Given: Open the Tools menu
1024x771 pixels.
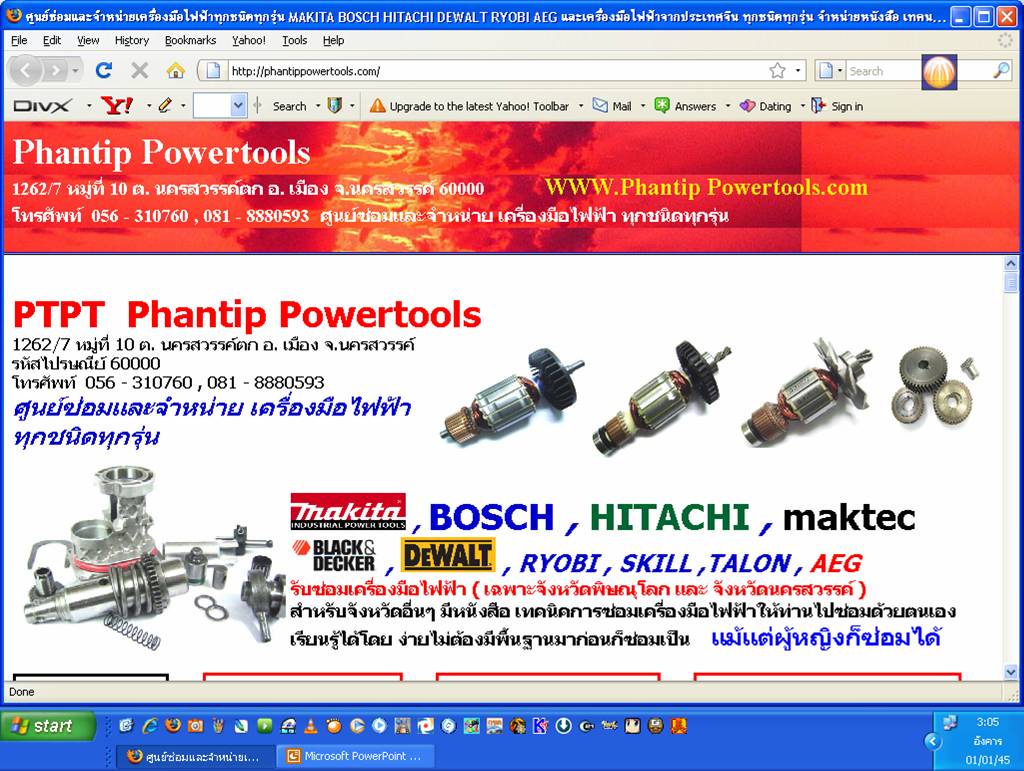Looking at the screenshot, I should pyautogui.click(x=294, y=40).
